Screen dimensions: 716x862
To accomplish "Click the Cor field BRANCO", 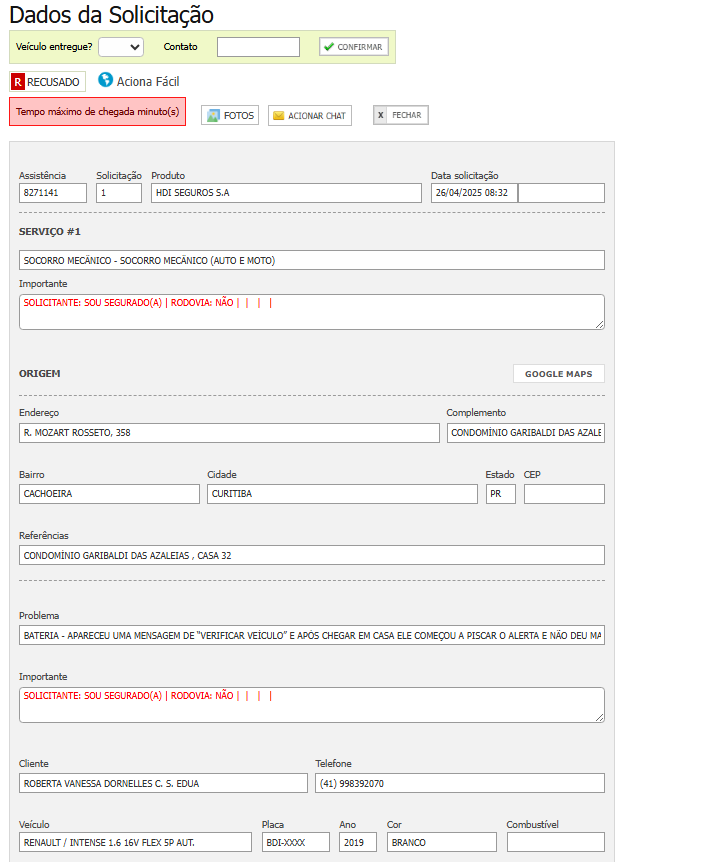I will (442, 842).
